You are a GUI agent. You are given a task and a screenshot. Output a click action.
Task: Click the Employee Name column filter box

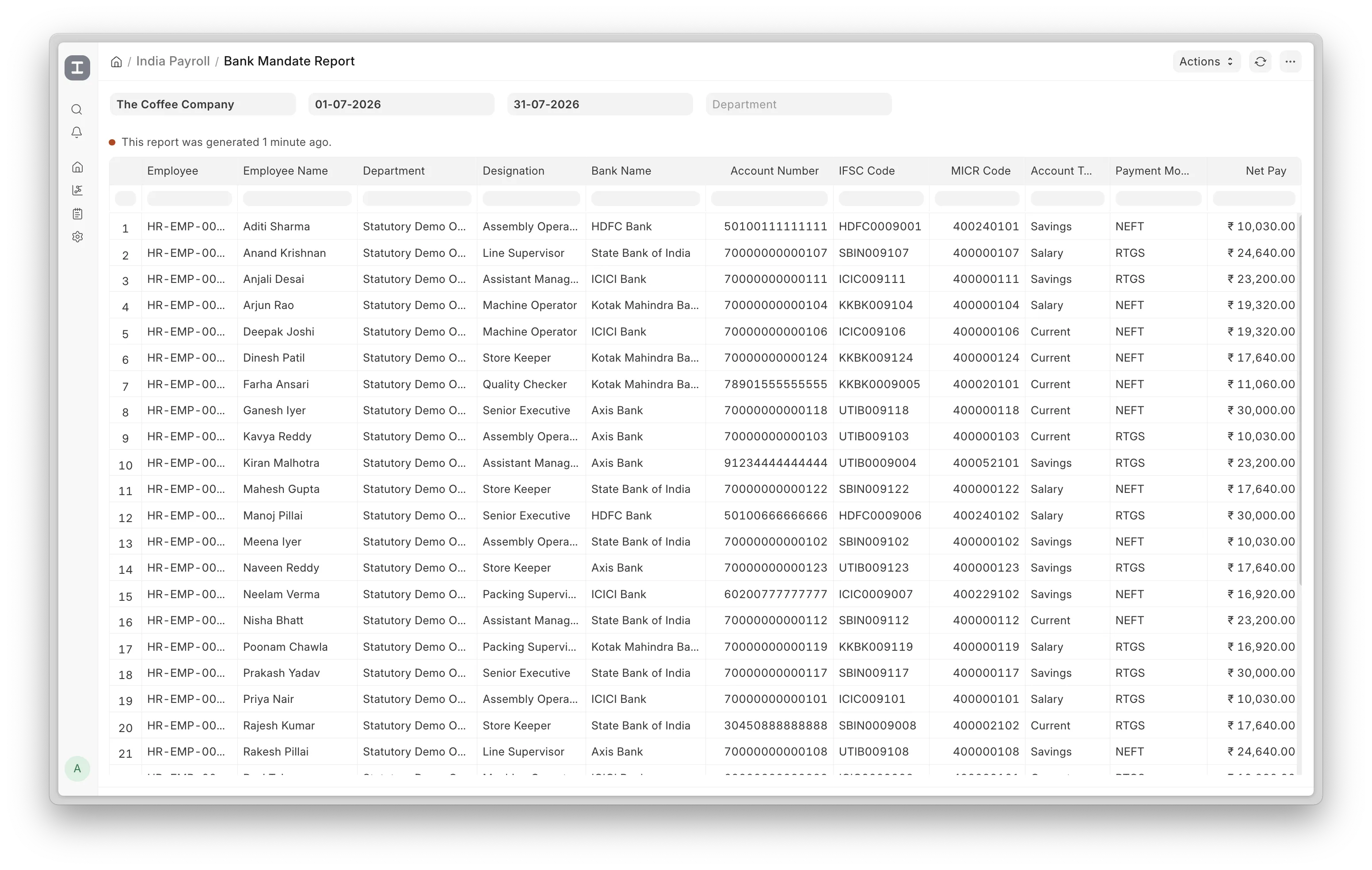(x=297, y=199)
